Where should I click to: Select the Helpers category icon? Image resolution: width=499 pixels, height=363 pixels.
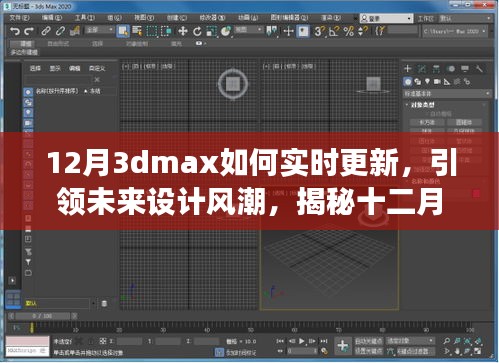pos(447,81)
